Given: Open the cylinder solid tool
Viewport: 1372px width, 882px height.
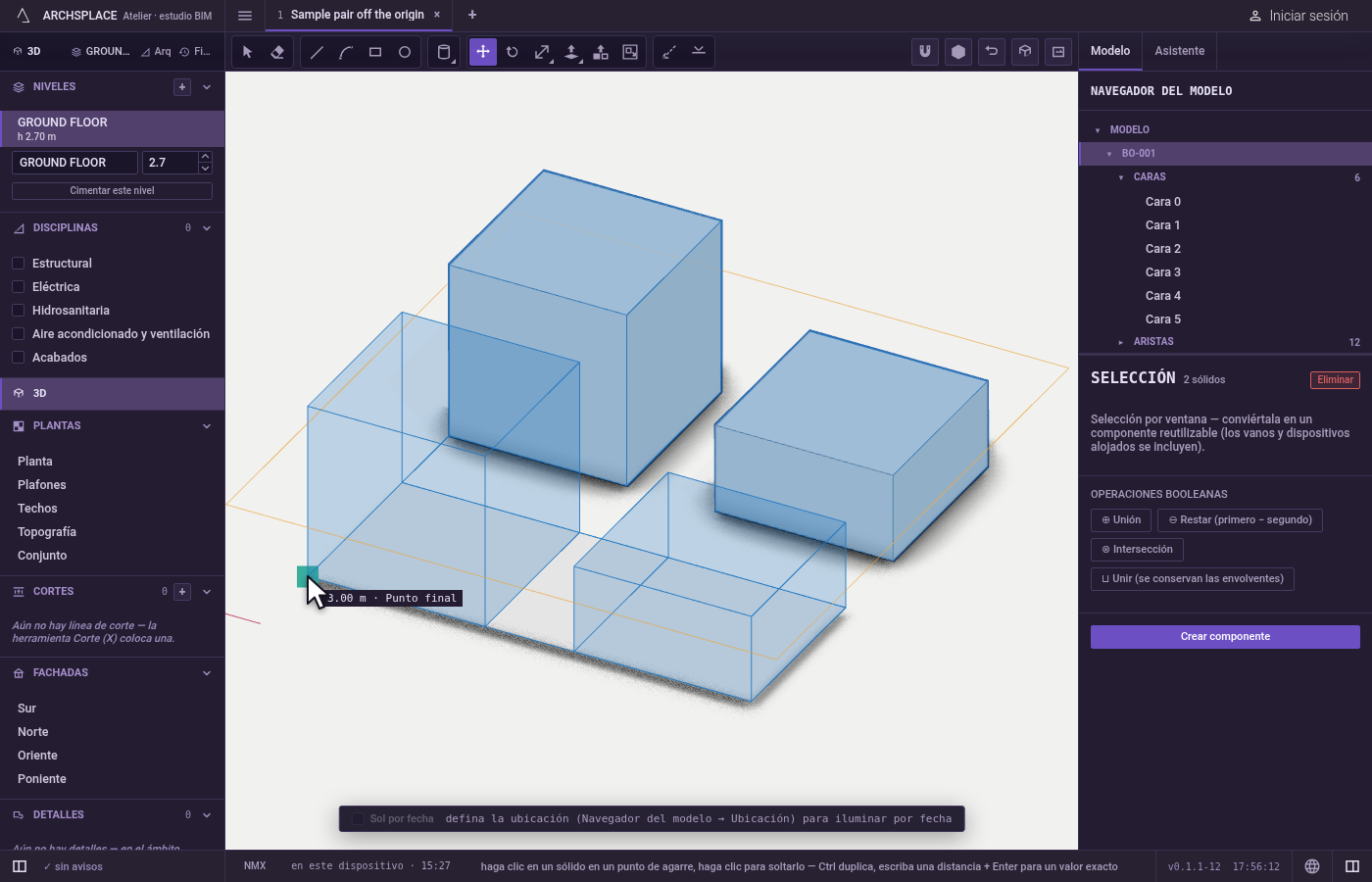Looking at the screenshot, I should [x=444, y=52].
